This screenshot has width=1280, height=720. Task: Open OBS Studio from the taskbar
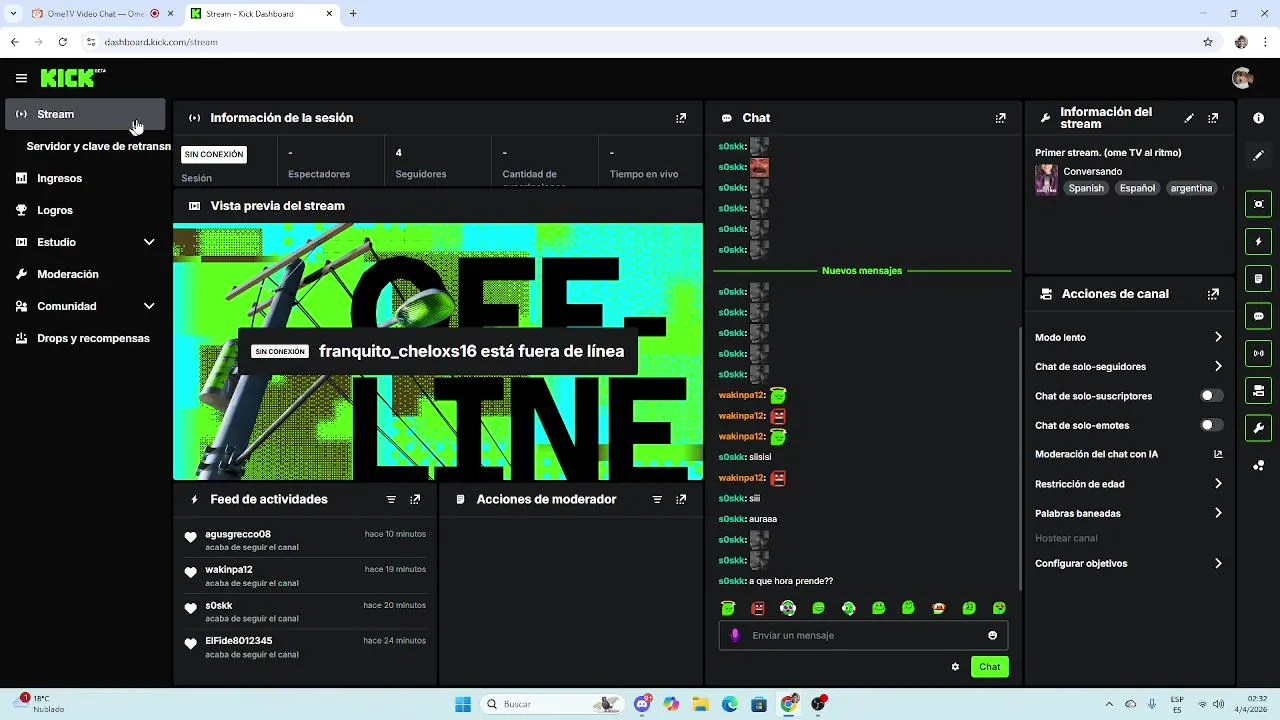(818, 704)
